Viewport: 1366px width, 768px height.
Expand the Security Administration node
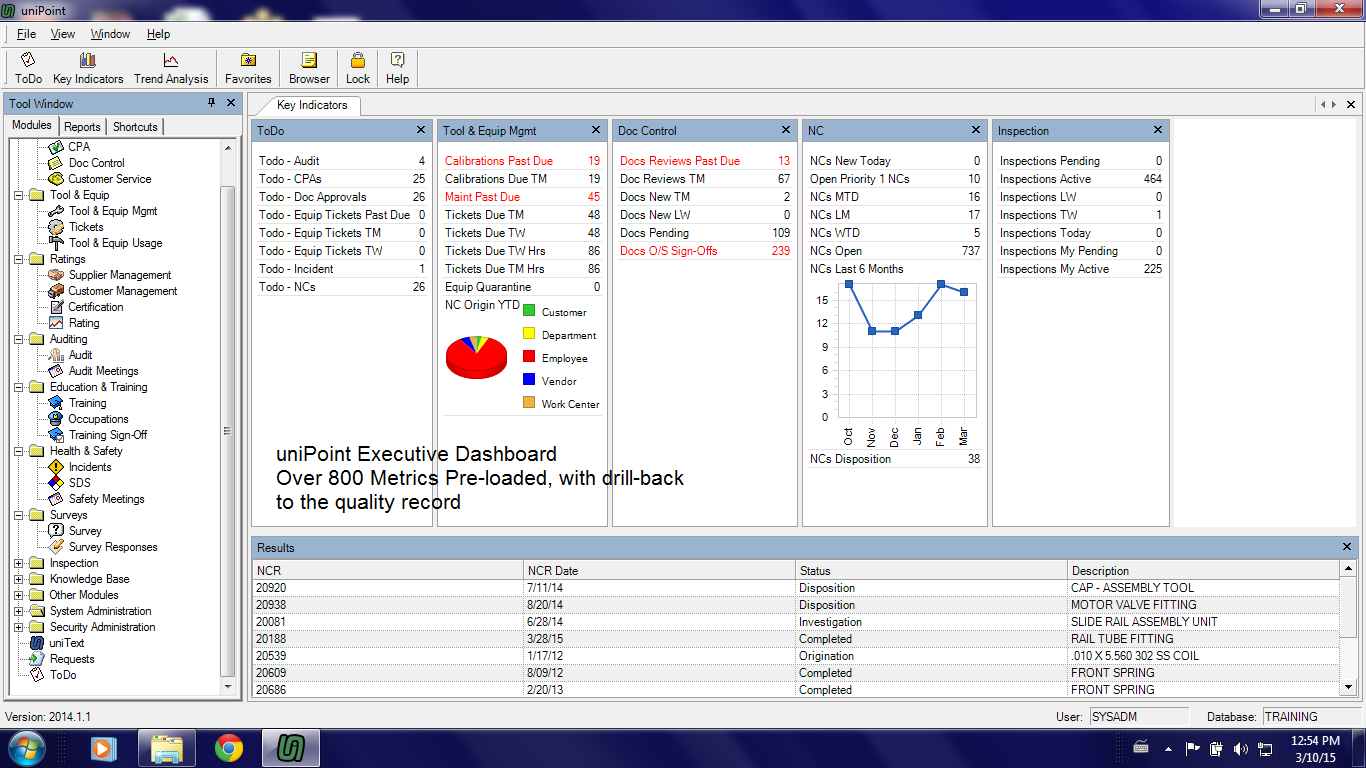(x=19, y=627)
